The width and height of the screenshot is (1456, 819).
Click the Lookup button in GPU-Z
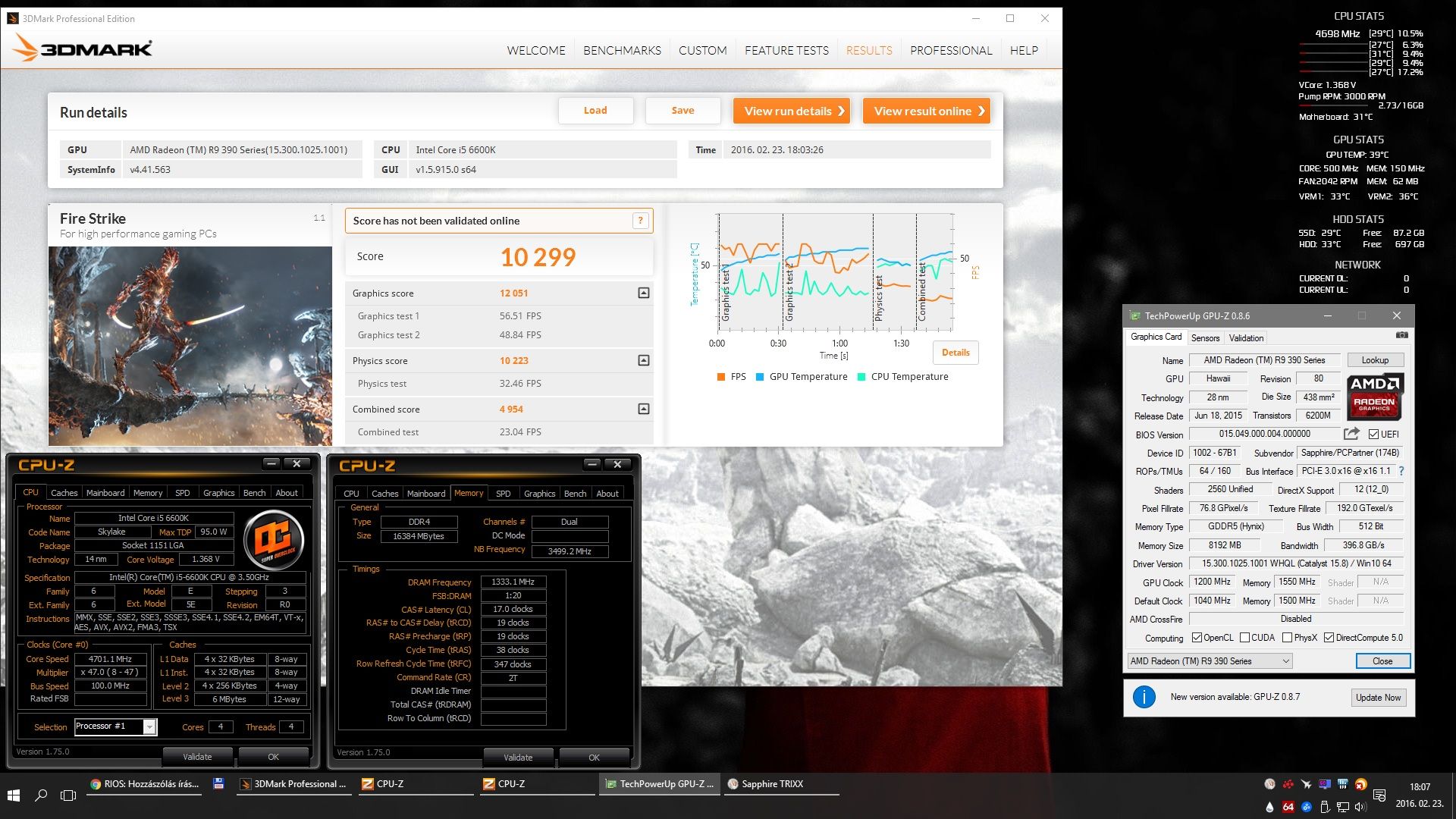click(1374, 360)
